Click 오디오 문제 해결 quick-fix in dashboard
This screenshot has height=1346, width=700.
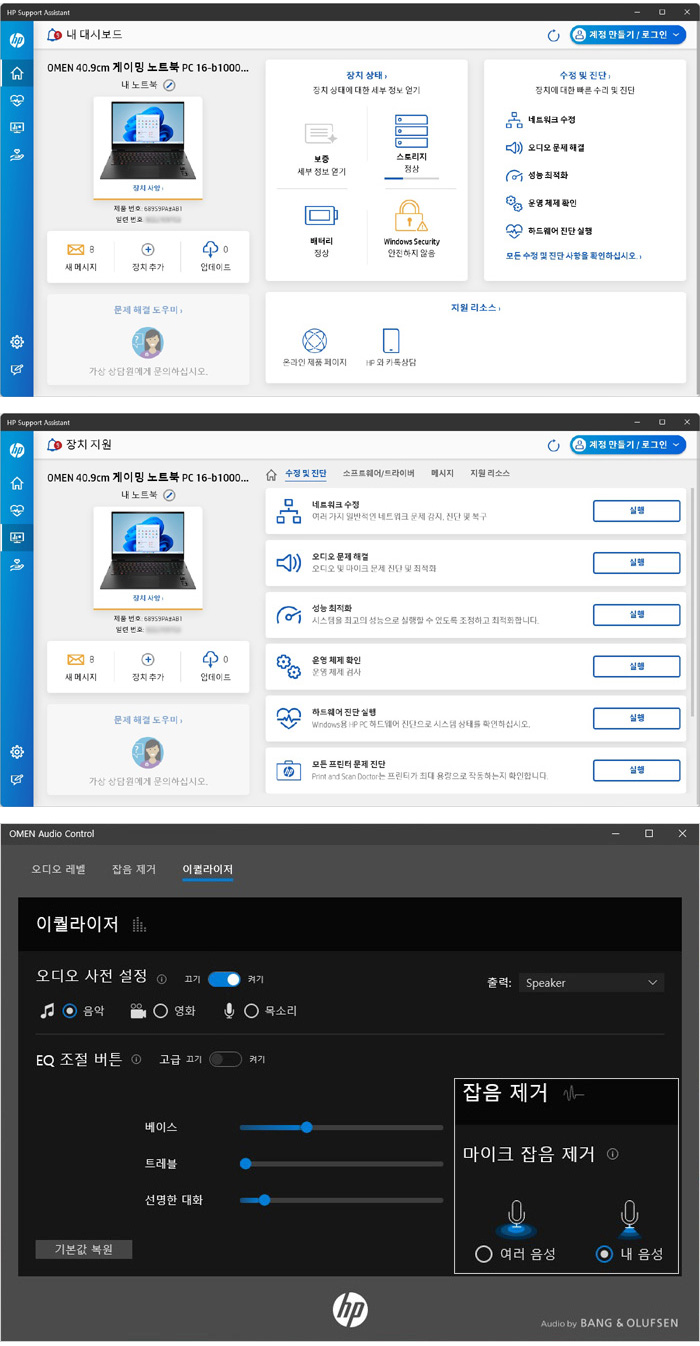545,147
